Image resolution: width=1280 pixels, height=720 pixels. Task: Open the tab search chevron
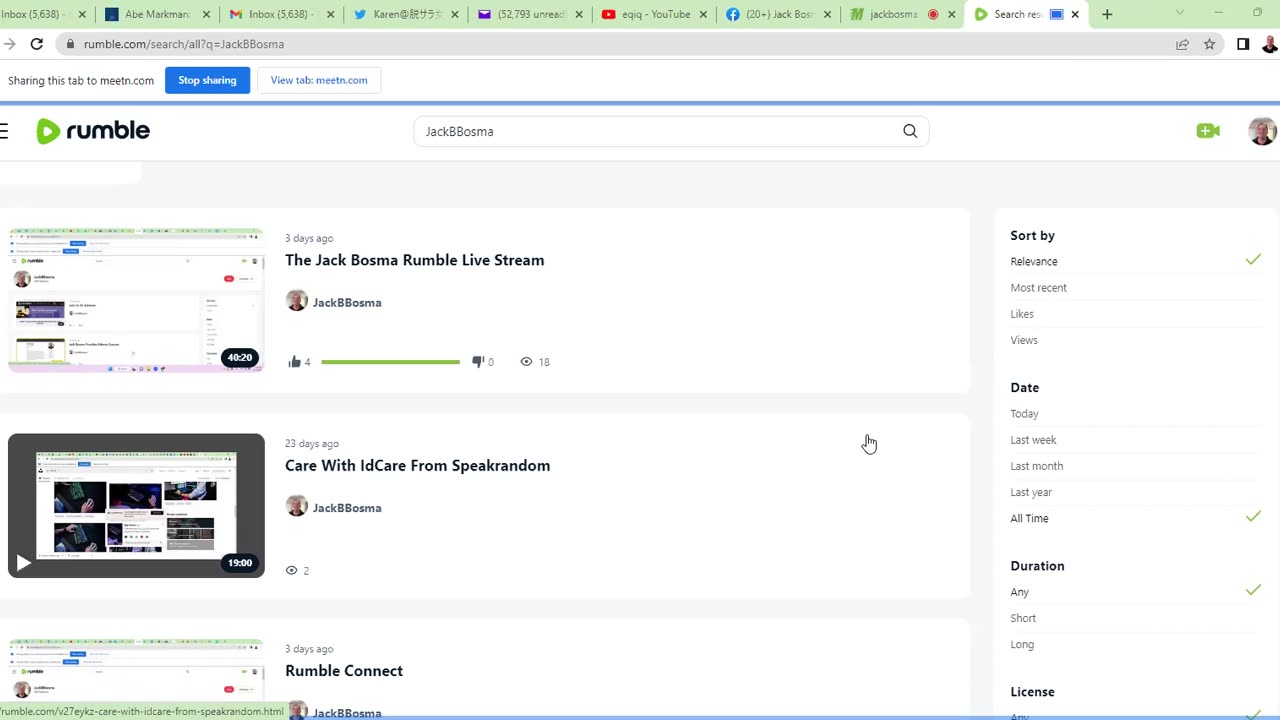[1179, 13]
